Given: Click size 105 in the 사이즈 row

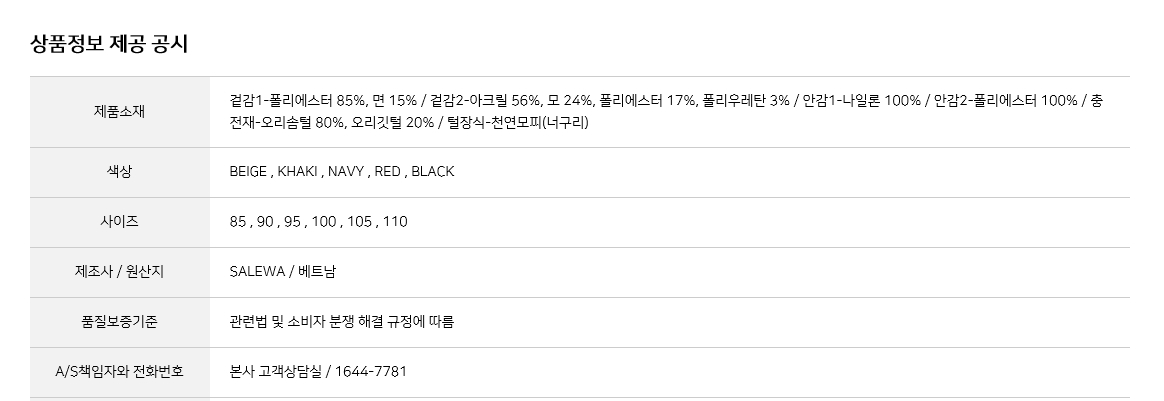Looking at the screenshot, I should click(357, 222).
